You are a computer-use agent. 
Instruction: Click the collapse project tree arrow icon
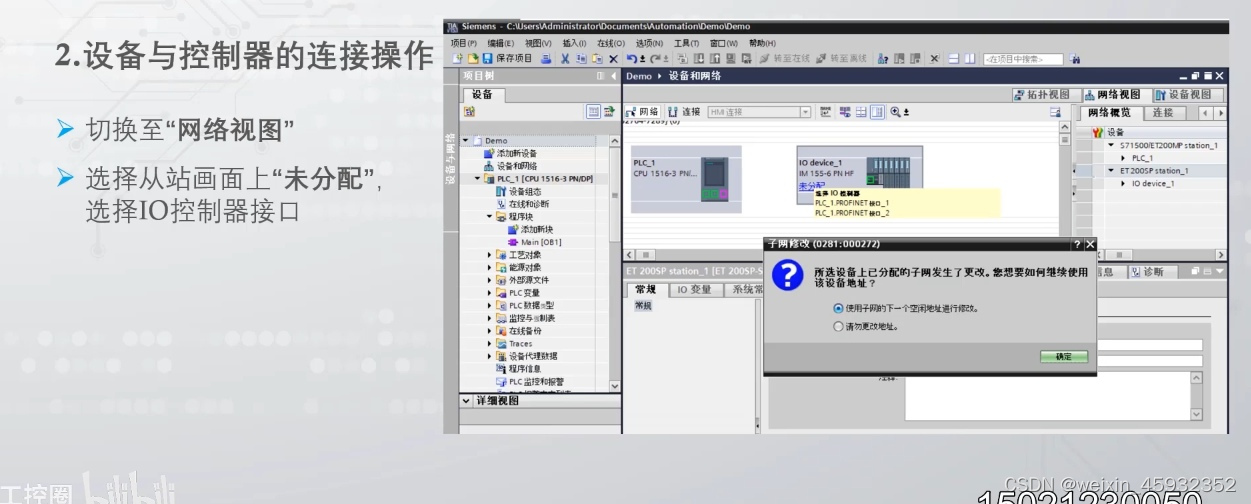click(613, 76)
